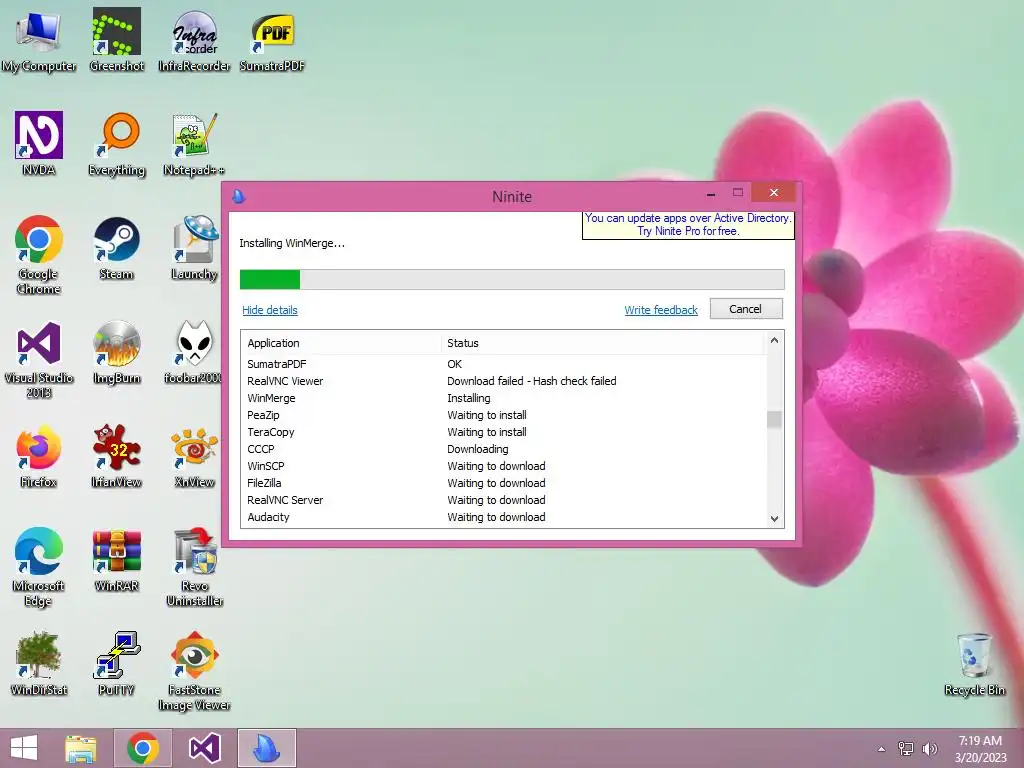Switch to Visual Studio in the taskbar

click(x=204, y=748)
